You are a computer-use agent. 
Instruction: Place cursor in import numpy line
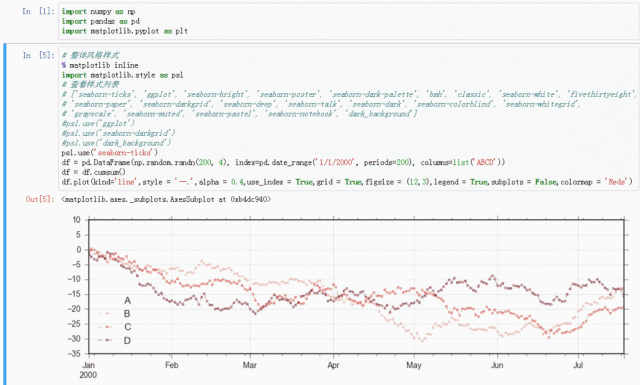(x=98, y=11)
